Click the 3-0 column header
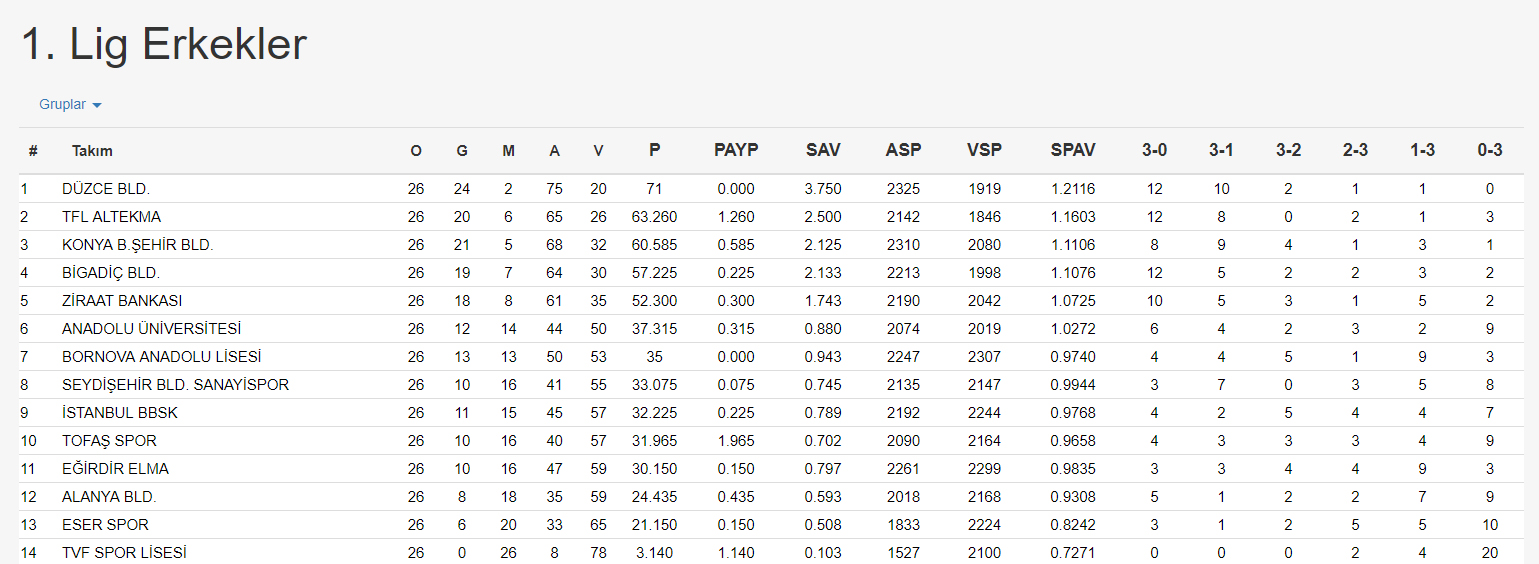Image resolution: width=1539 pixels, height=564 pixels. point(1154,150)
